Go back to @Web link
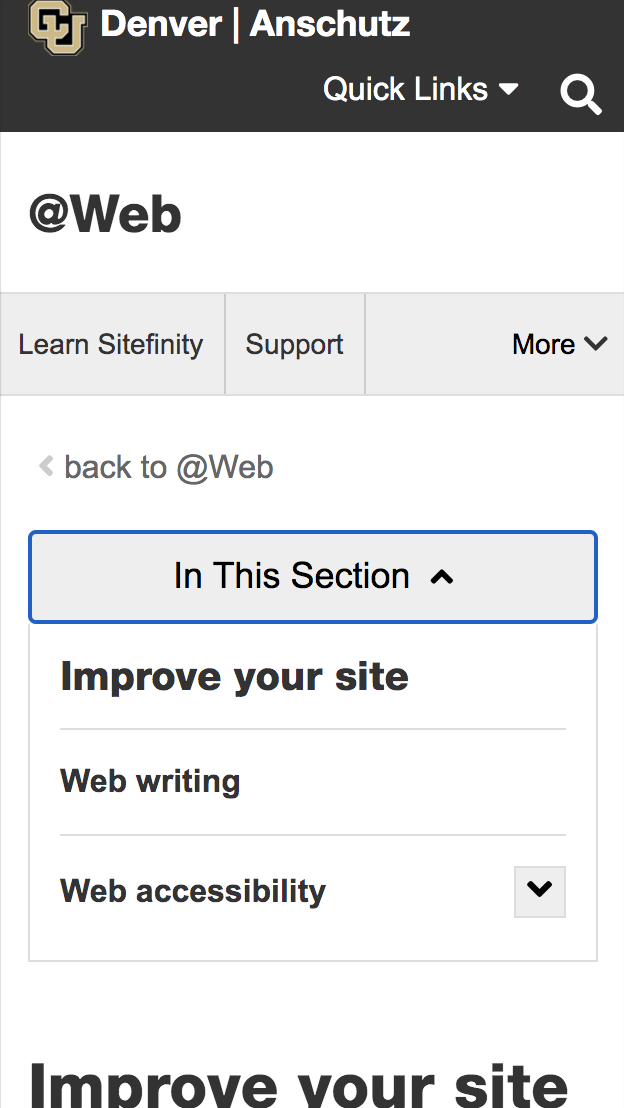624x1108 pixels. click(x=168, y=467)
